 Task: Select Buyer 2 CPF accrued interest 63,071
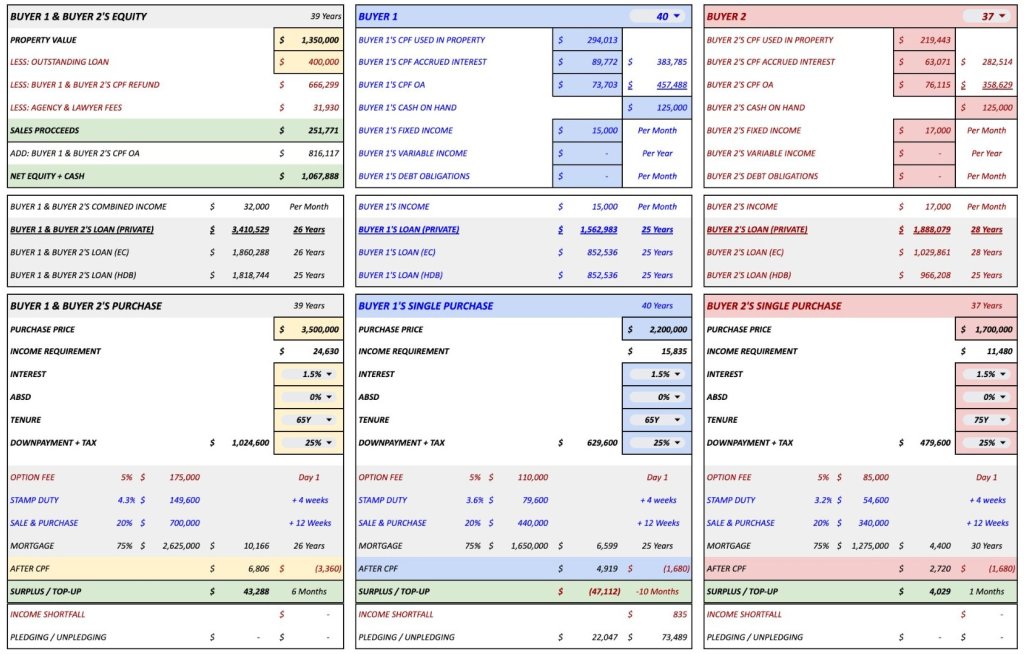click(925, 62)
